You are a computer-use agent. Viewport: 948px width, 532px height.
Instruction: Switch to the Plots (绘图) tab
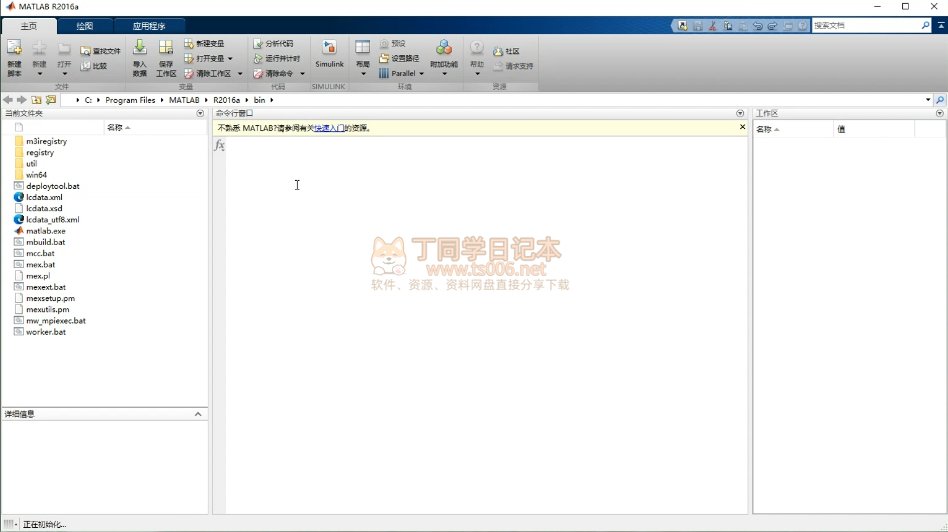(85, 26)
